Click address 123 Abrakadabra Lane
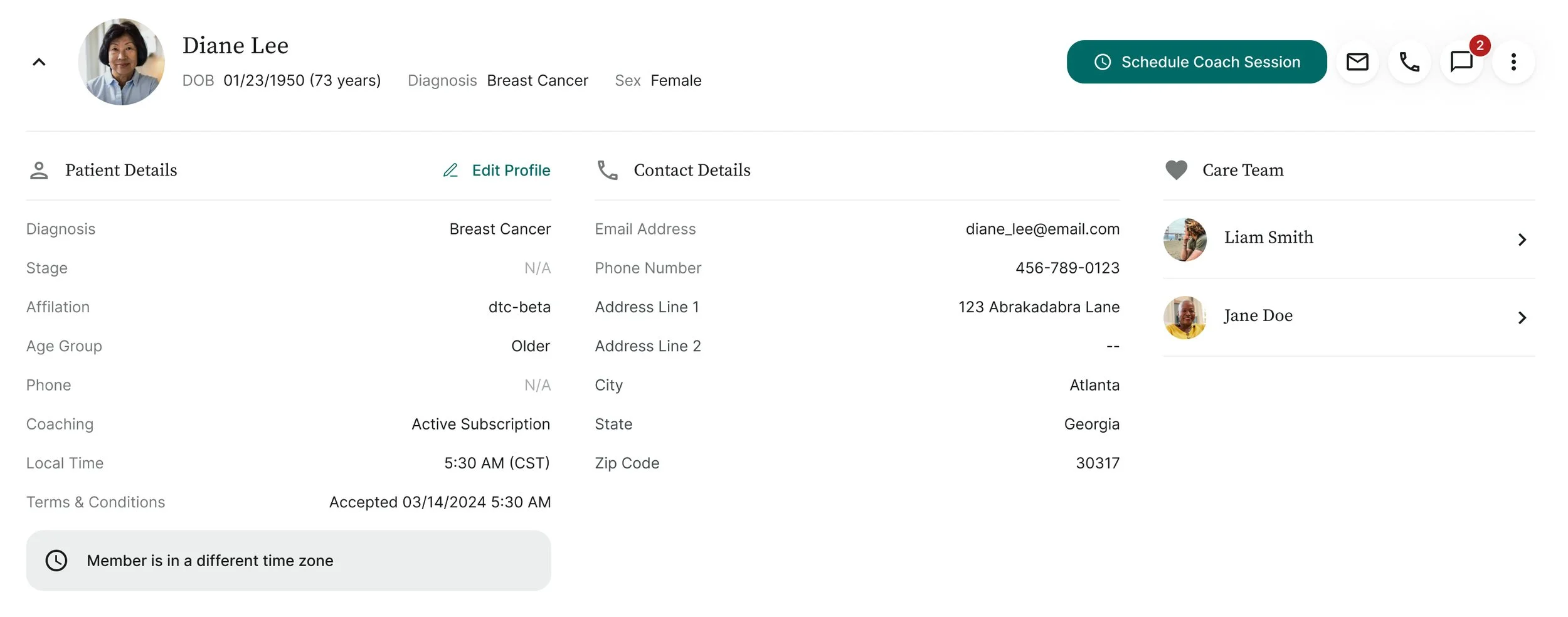Image resolution: width=1568 pixels, height=617 pixels. coord(1039,307)
